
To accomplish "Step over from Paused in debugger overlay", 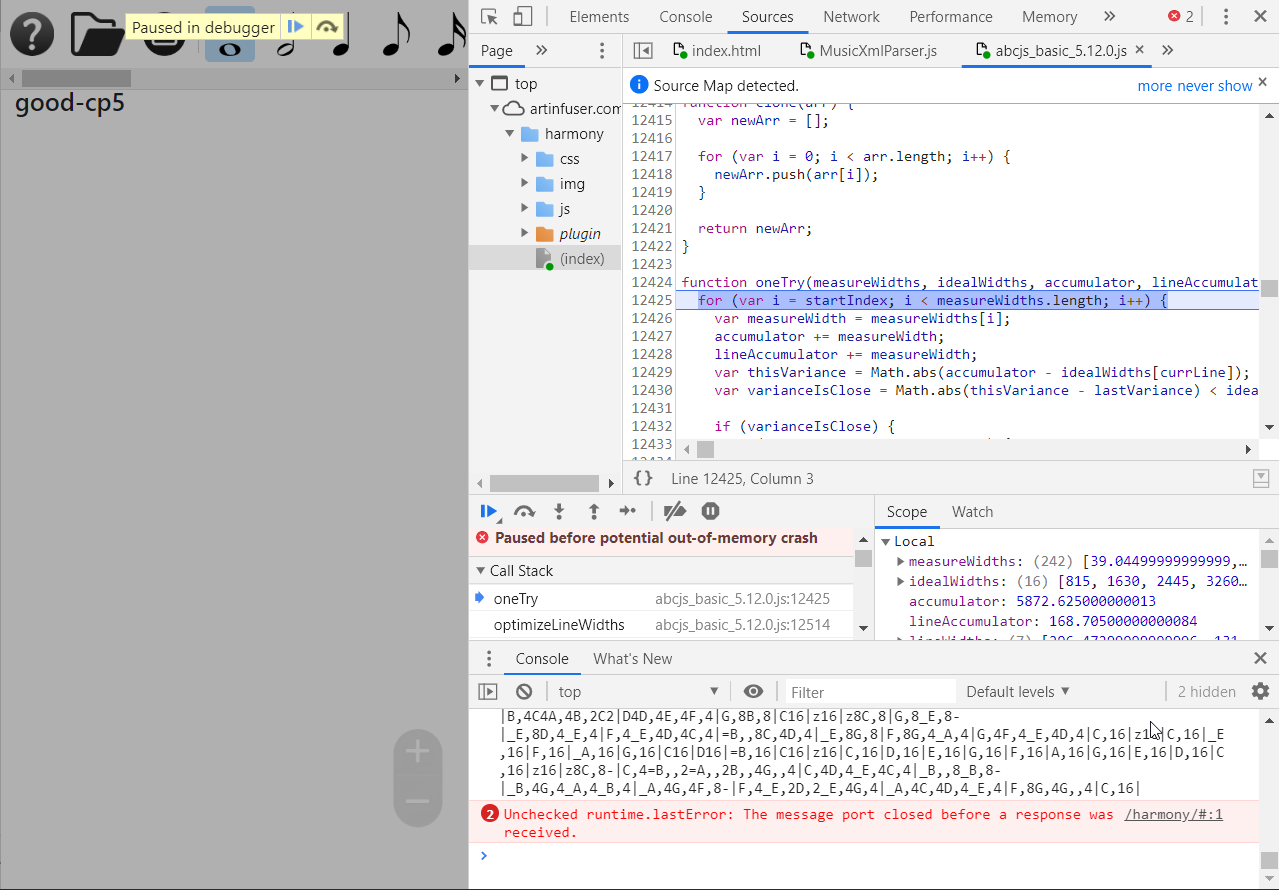I will coord(326,27).
